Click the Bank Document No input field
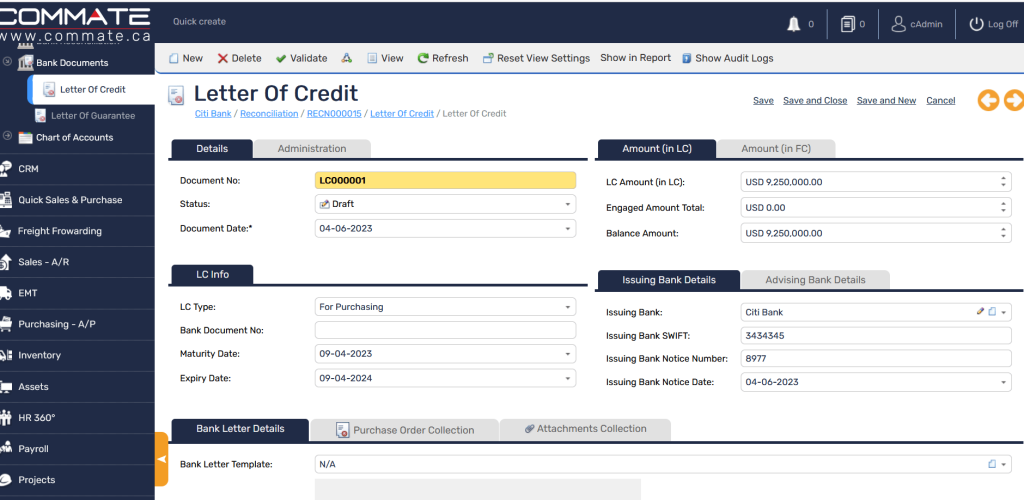Image resolution: width=1024 pixels, height=500 pixels. click(445, 330)
